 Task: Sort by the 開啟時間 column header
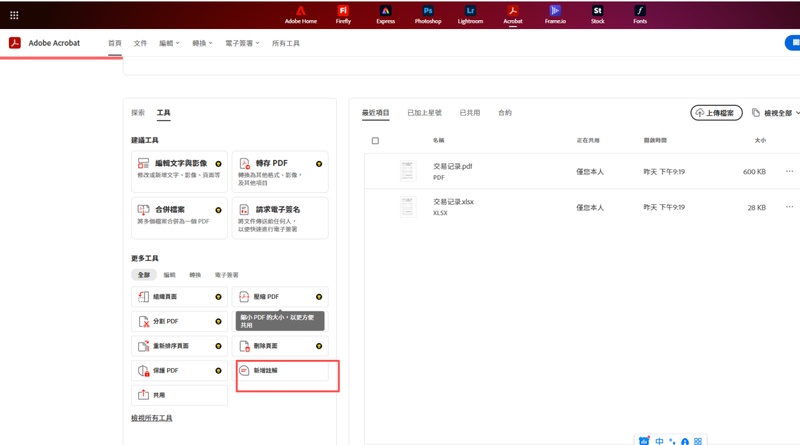tap(655, 140)
